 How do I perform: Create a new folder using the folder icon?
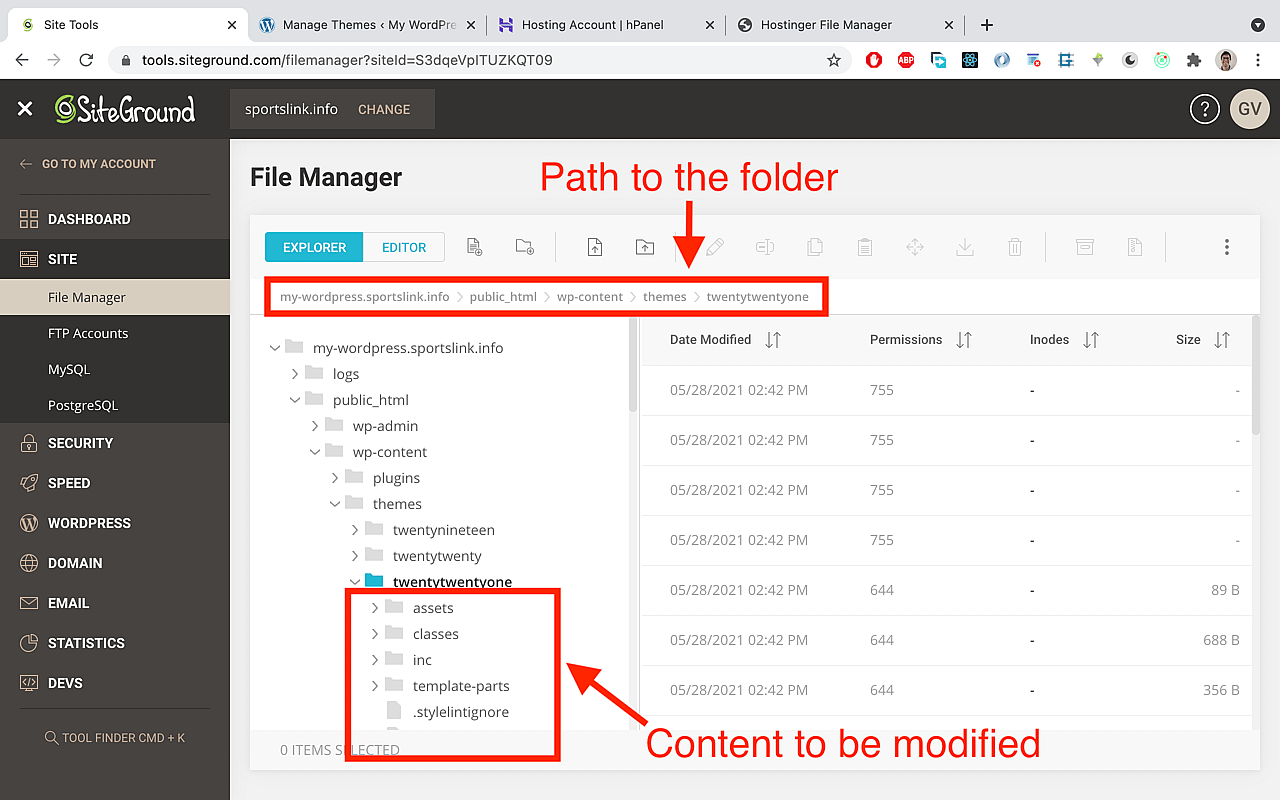click(524, 246)
